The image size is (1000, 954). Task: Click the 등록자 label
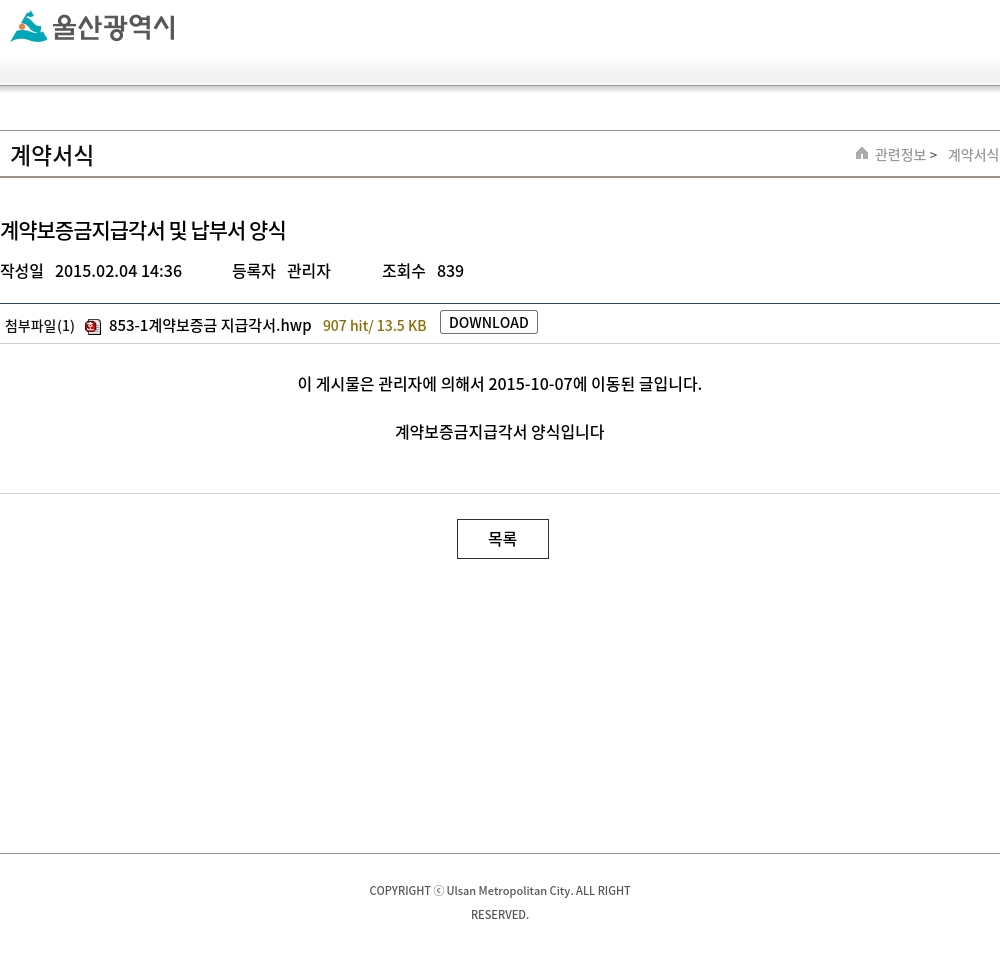pos(254,272)
